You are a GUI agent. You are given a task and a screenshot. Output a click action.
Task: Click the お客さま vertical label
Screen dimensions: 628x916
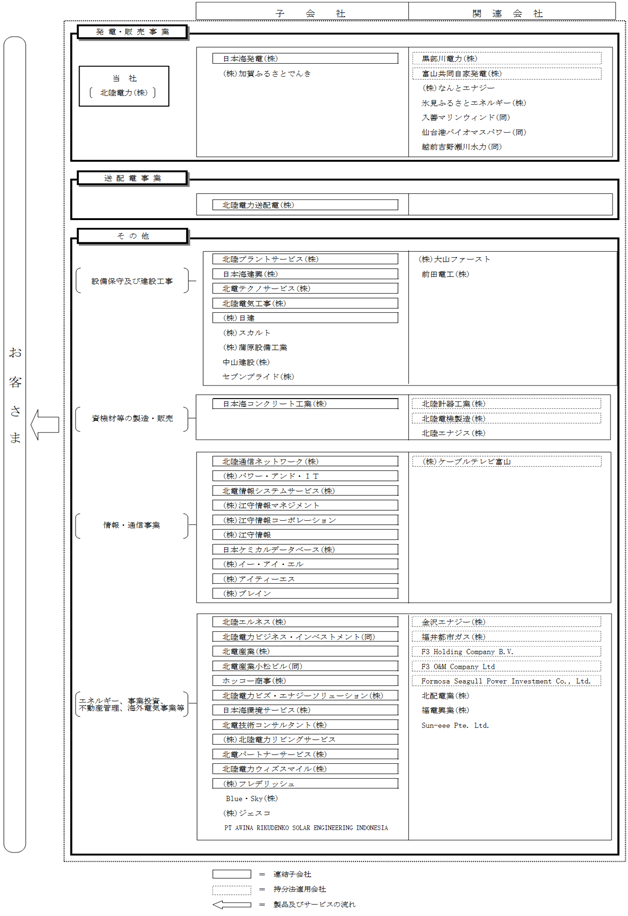tap(15, 394)
